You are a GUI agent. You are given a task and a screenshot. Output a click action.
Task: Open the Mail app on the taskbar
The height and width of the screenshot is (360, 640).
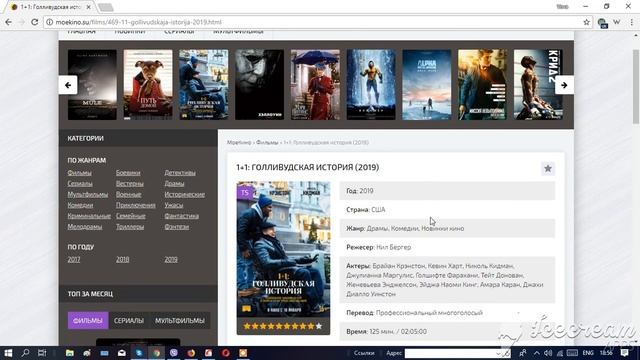tap(122, 353)
